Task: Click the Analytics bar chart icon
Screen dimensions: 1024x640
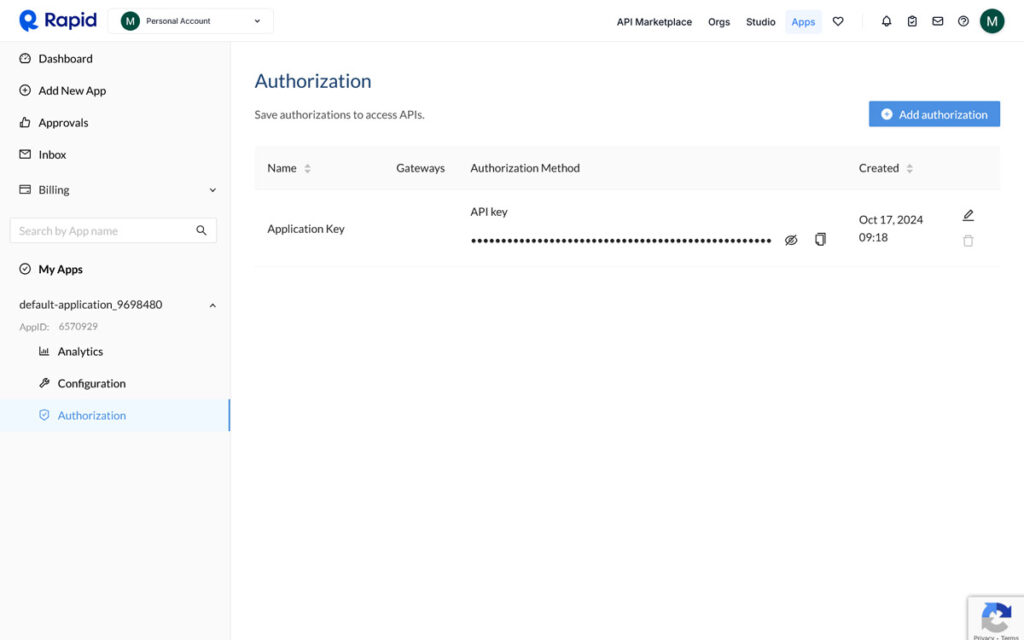Action: pyautogui.click(x=44, y=351)
